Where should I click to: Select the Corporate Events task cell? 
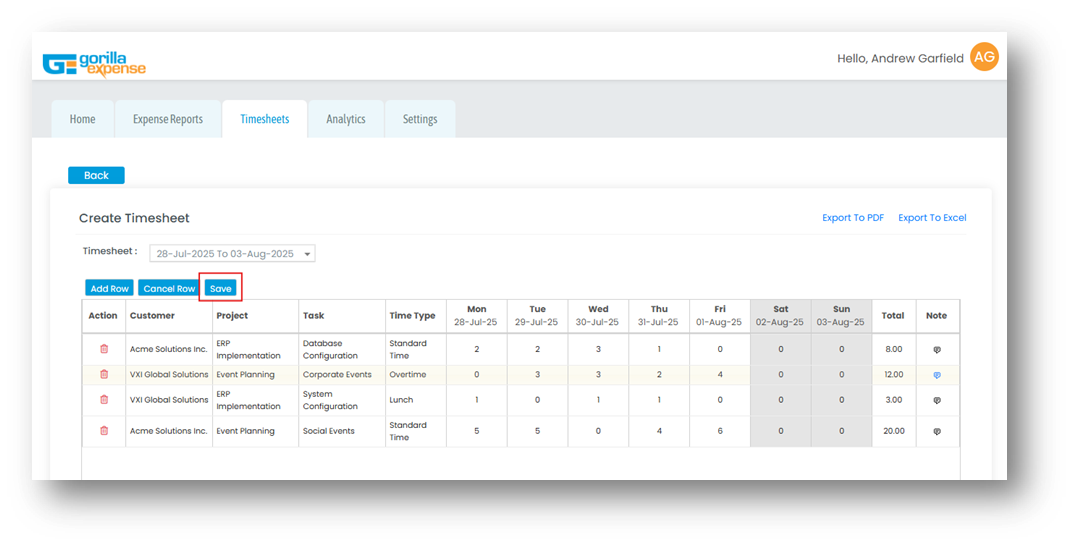point(342,375)
